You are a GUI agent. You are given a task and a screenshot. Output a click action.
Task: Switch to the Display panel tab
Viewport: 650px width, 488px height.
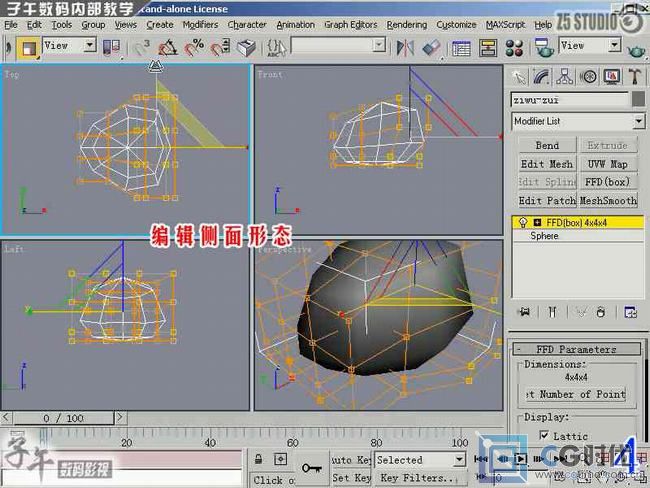612,77
